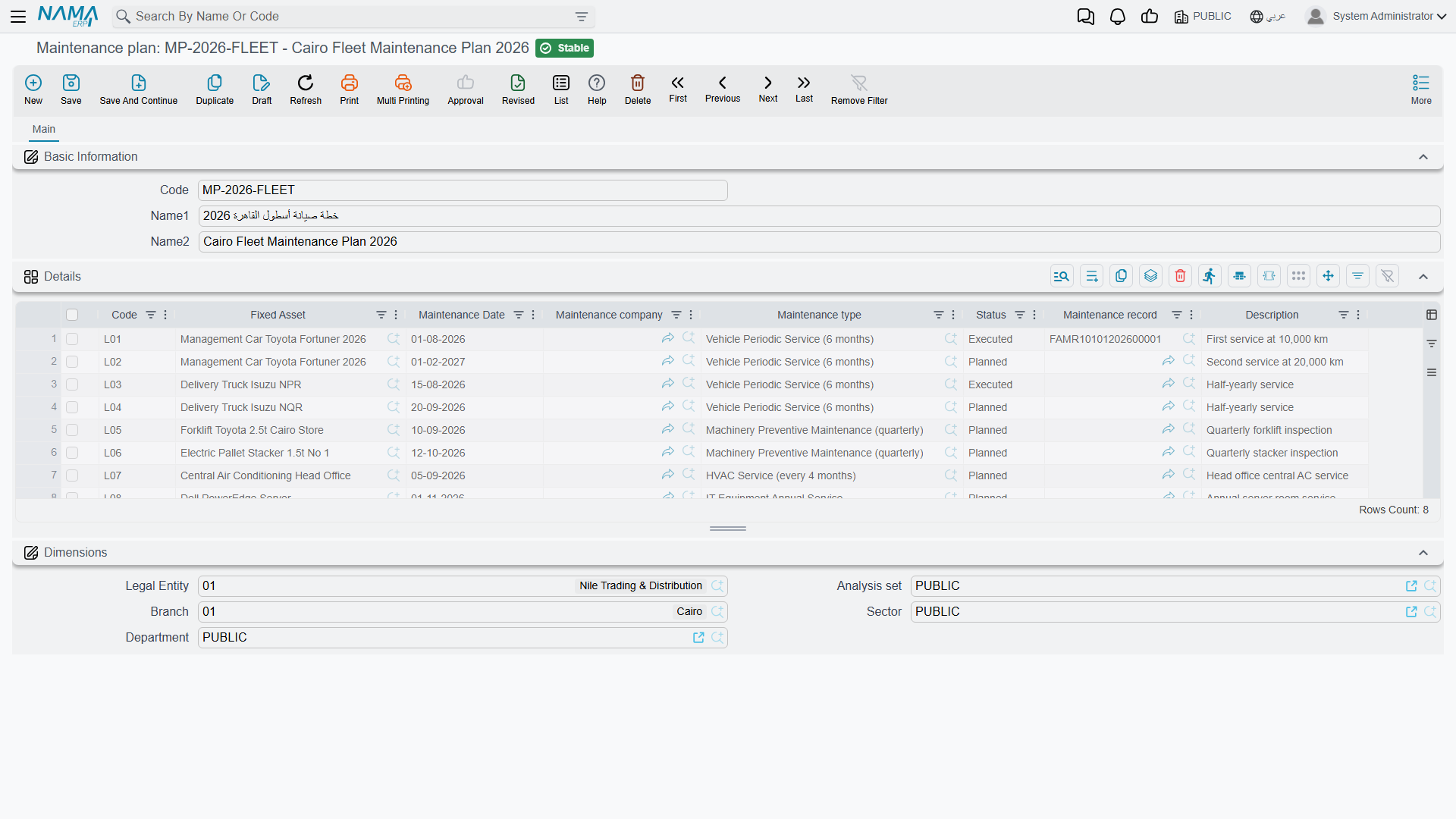
Task: Click the NAMA ERP logo
Action: tap(68, 16)
